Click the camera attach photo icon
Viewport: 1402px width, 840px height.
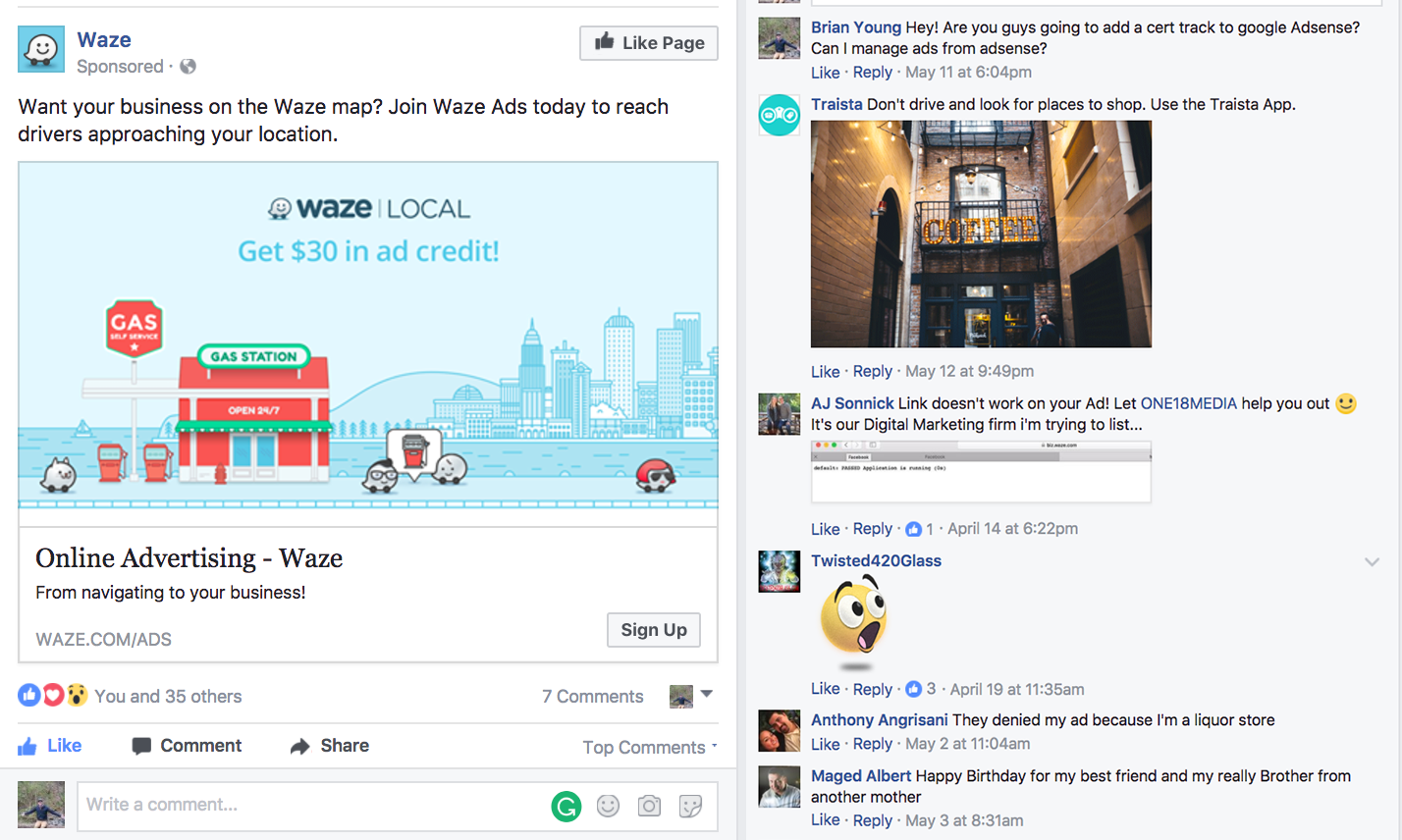click(649, 806)
